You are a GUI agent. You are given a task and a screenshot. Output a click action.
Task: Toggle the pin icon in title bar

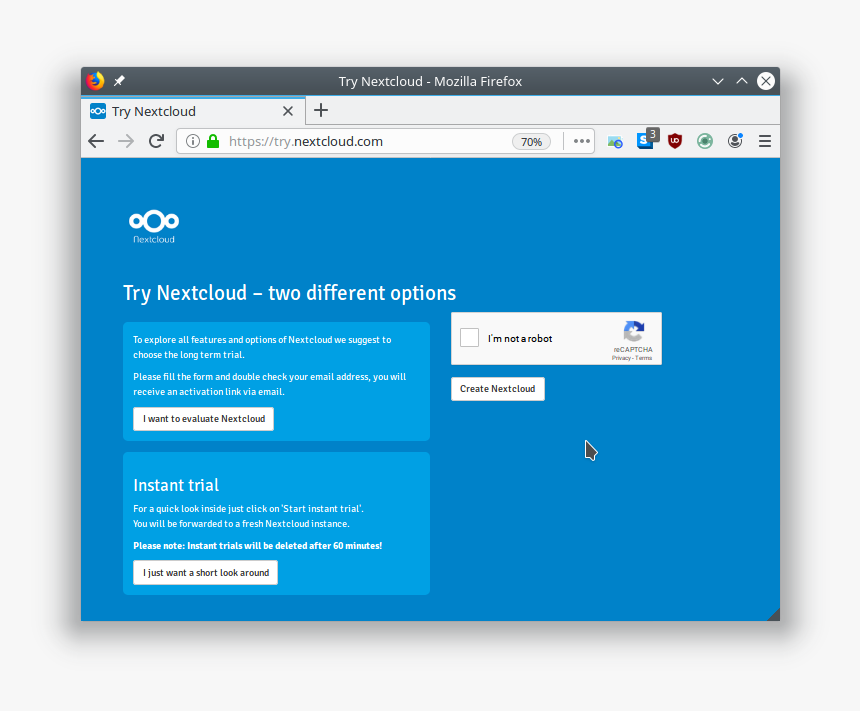[x=119, y=81]
